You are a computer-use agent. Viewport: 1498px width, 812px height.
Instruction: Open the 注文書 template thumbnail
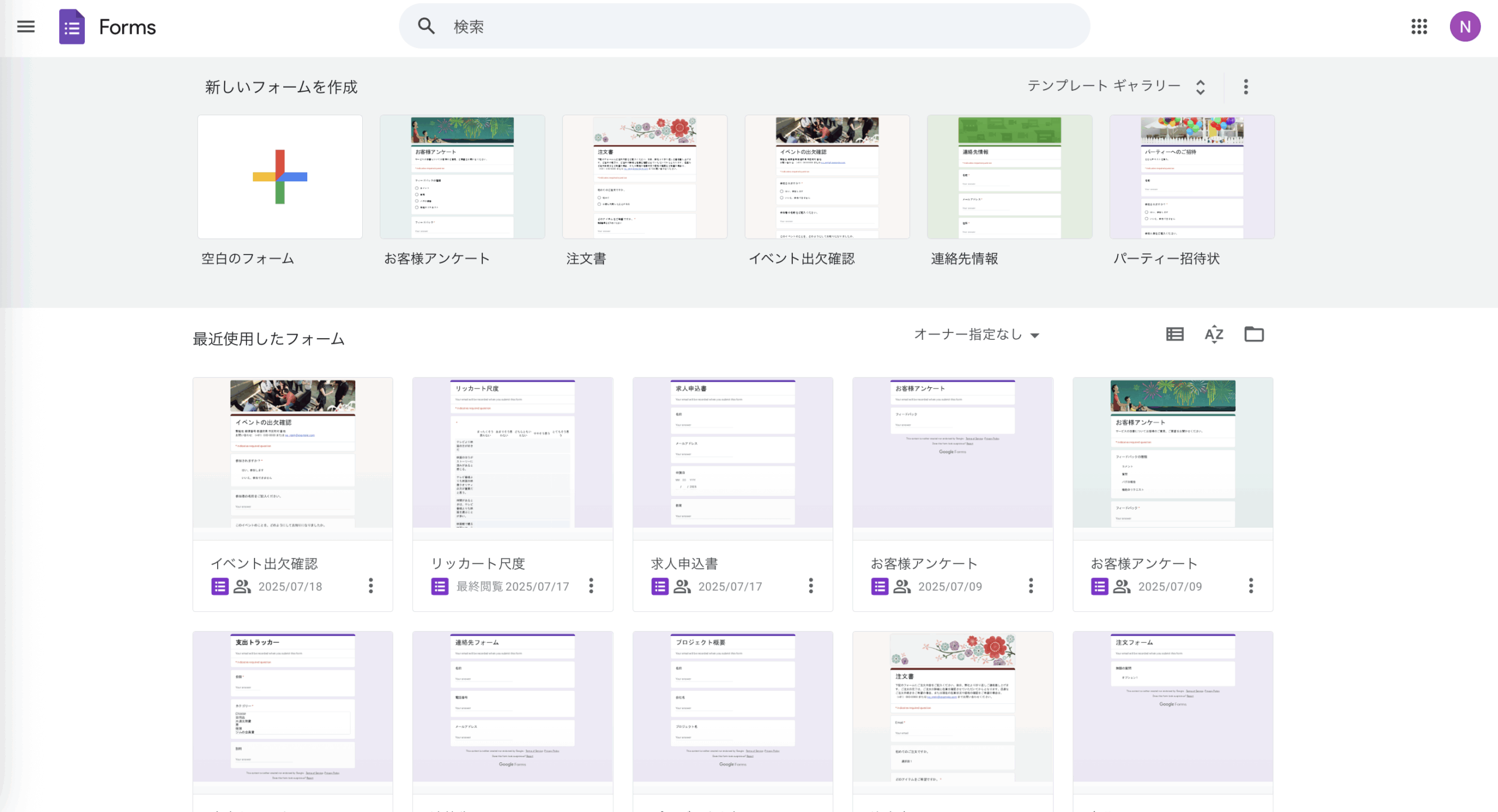tap(644, 177)
